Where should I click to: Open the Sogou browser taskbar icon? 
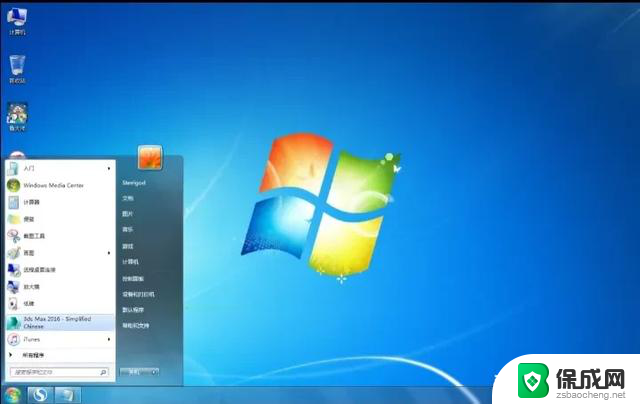[x=40, y=395]
